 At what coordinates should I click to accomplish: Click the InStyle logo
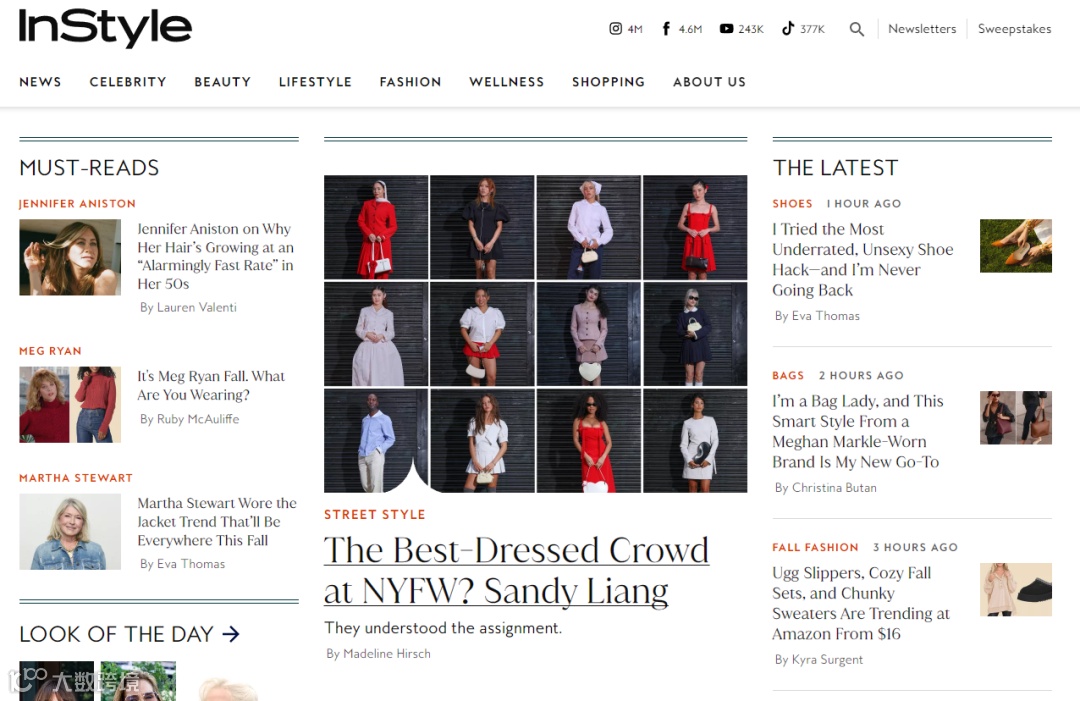coord(105,28)
